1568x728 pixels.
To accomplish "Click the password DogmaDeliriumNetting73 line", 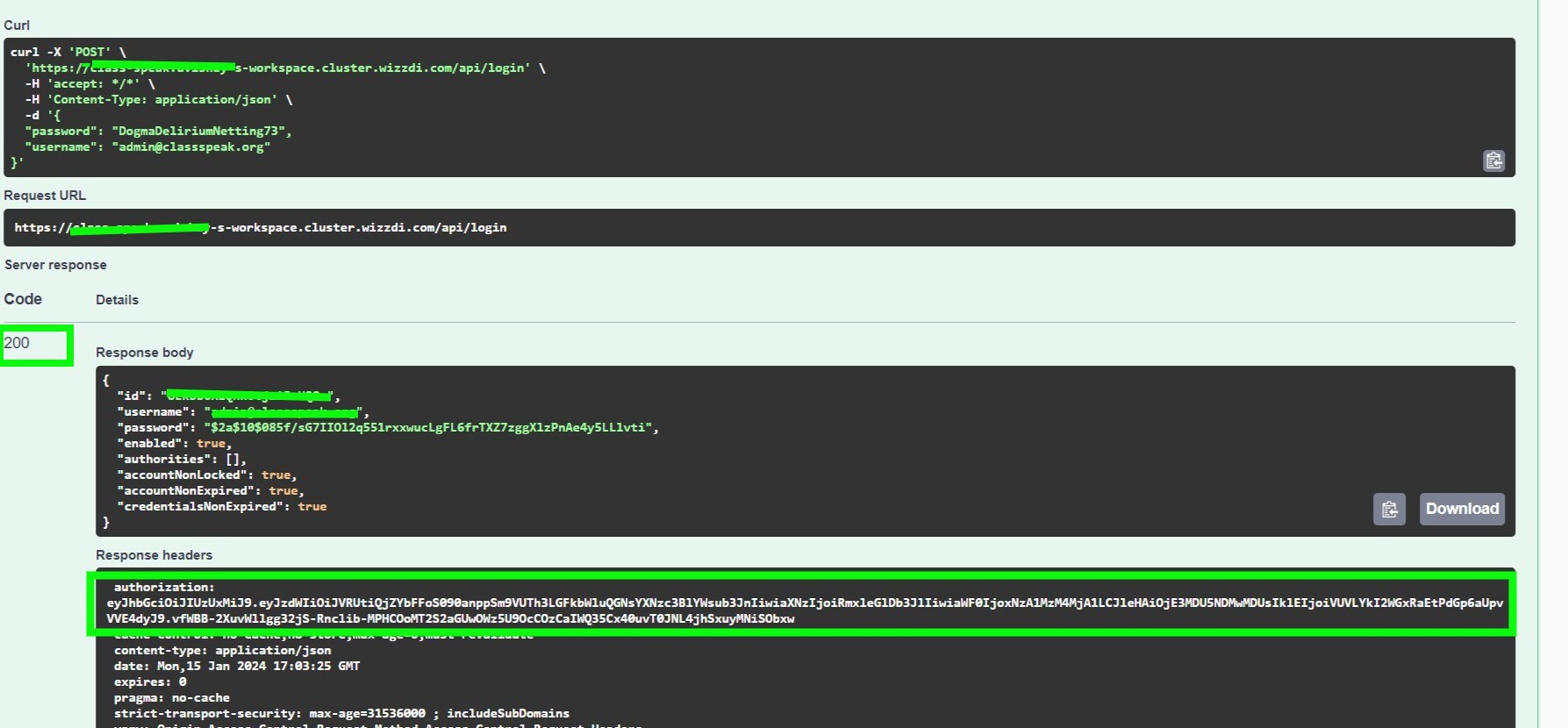I will [158, 131].
